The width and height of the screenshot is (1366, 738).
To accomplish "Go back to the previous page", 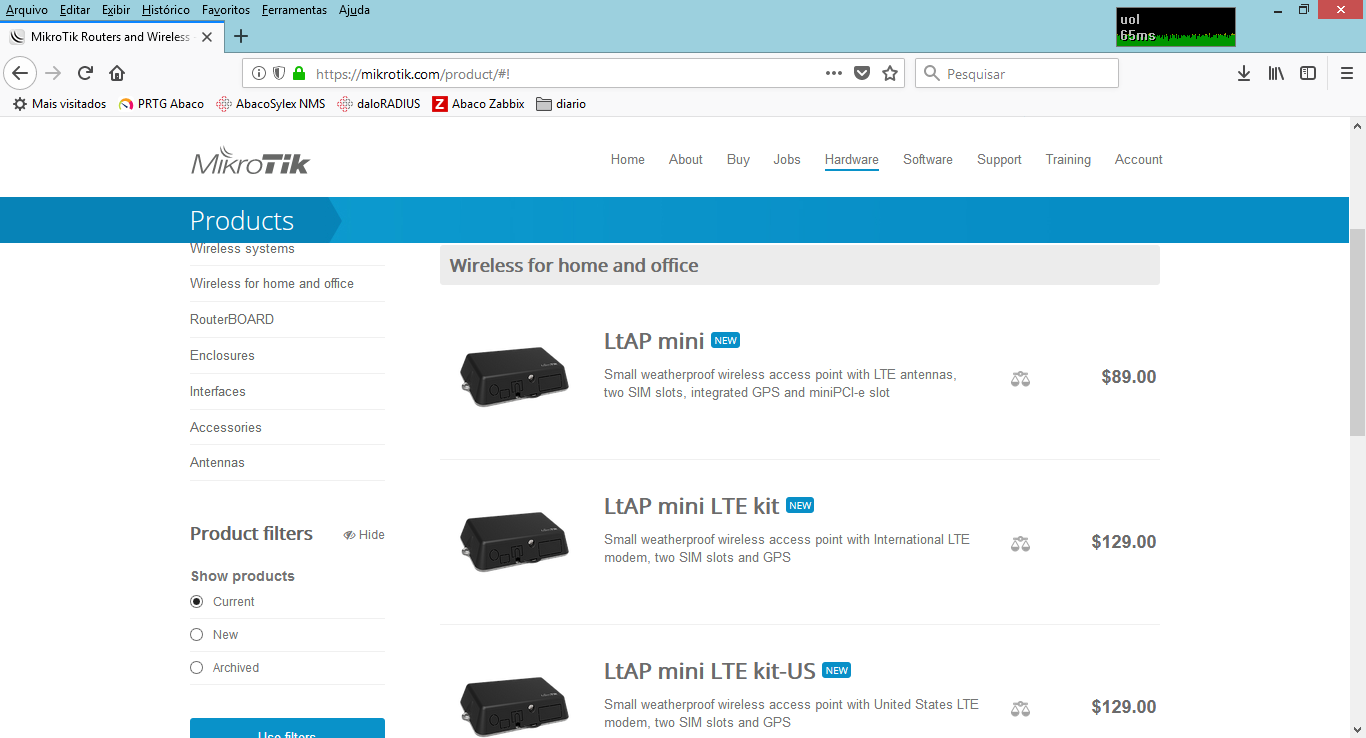I will tap(21, 73).
